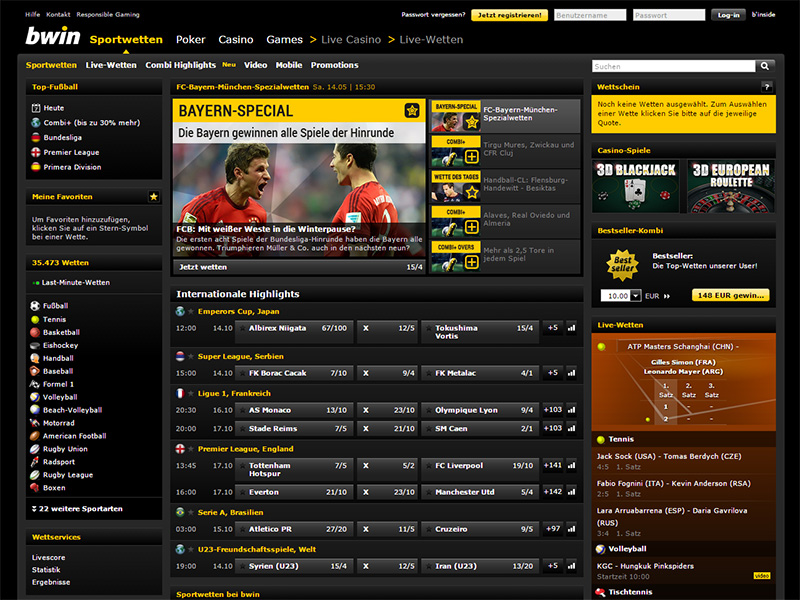800x600 pixels.
Task: Favorite the Serie A, Brasilien star
Action: [191, 512]
